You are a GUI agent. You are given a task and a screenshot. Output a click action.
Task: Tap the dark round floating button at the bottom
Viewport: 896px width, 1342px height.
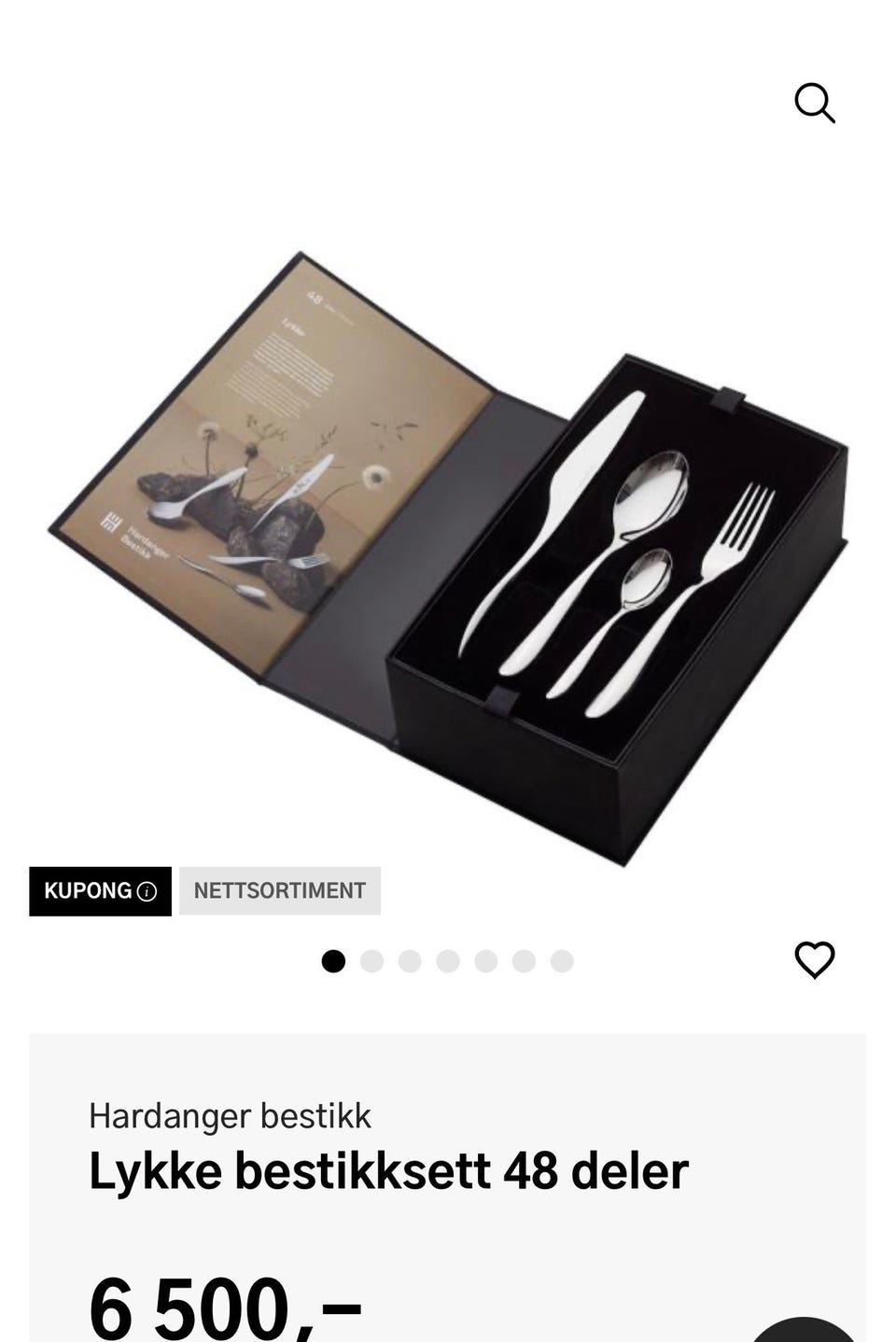point(803,1330)
